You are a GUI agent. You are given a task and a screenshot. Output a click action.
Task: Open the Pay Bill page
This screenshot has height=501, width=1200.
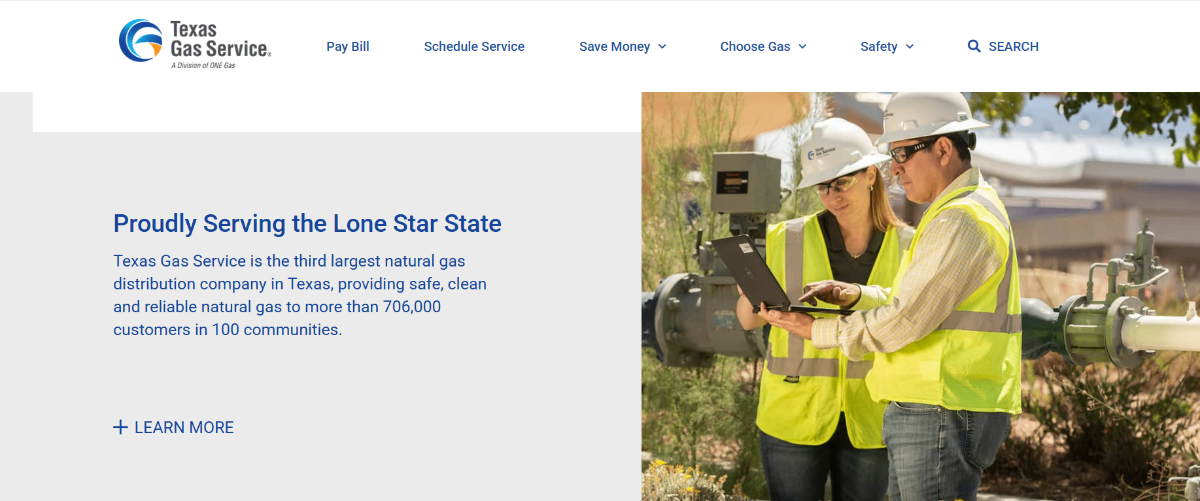(x=348, y=47)
